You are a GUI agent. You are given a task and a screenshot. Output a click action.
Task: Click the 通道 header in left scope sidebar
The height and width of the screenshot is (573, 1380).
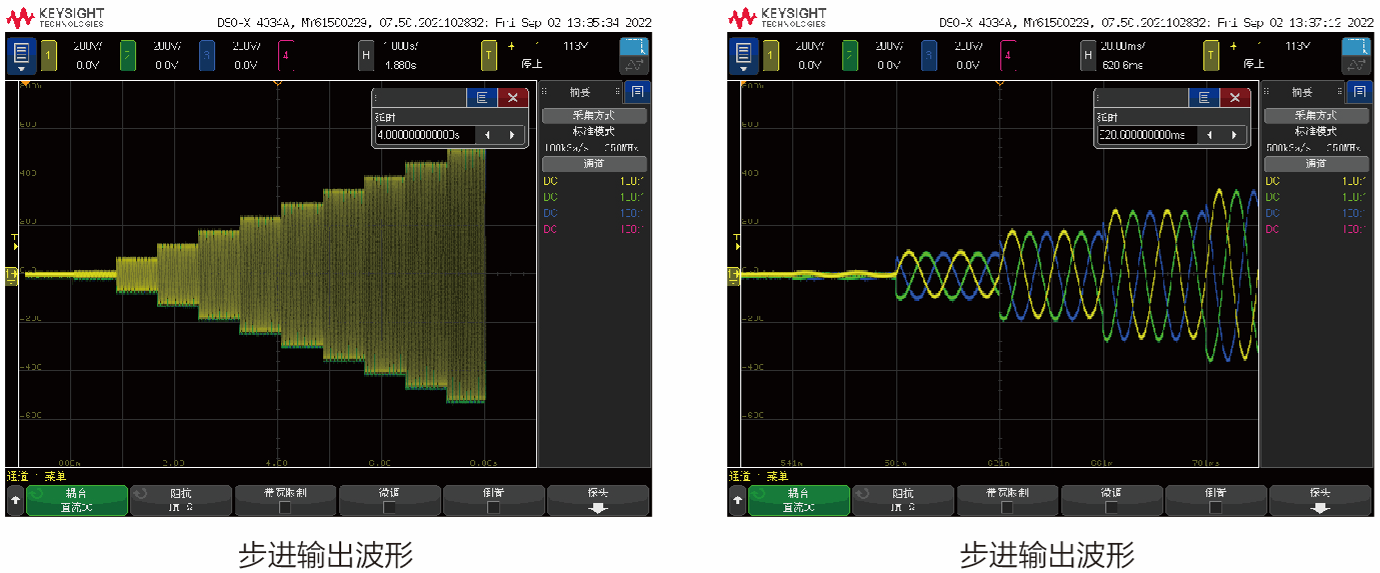point(594,164)
